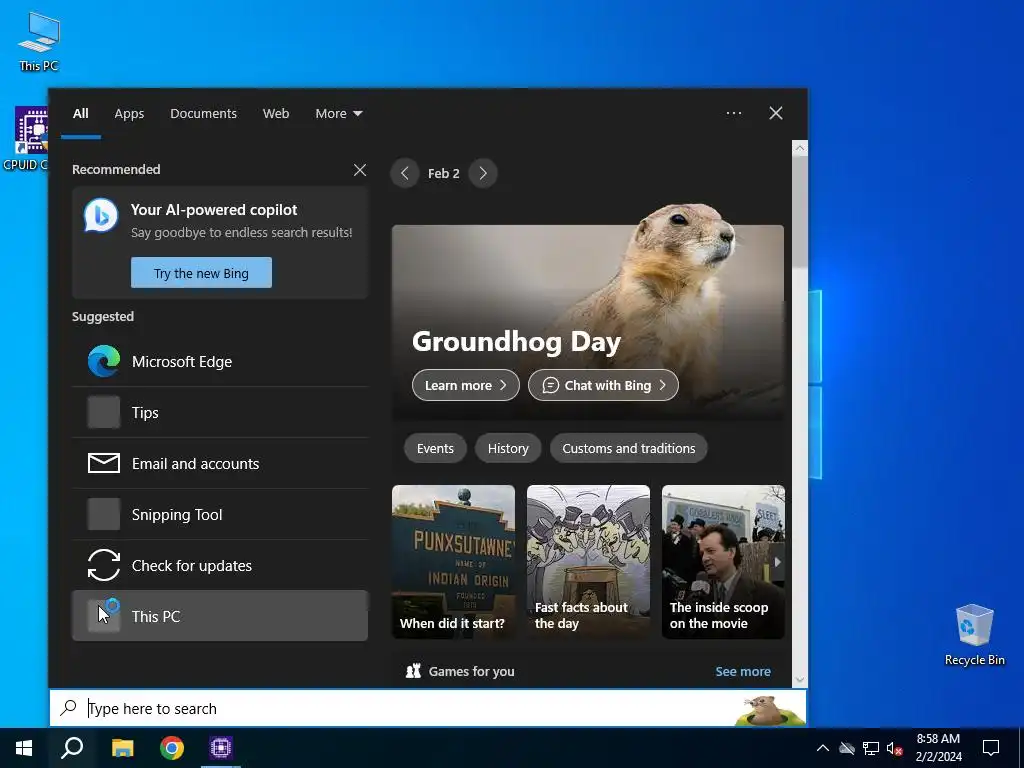Viewport: 1024px width, 768px height.
Task: Click scrollbar up arrow in search panel
Action: click(799, 148)
